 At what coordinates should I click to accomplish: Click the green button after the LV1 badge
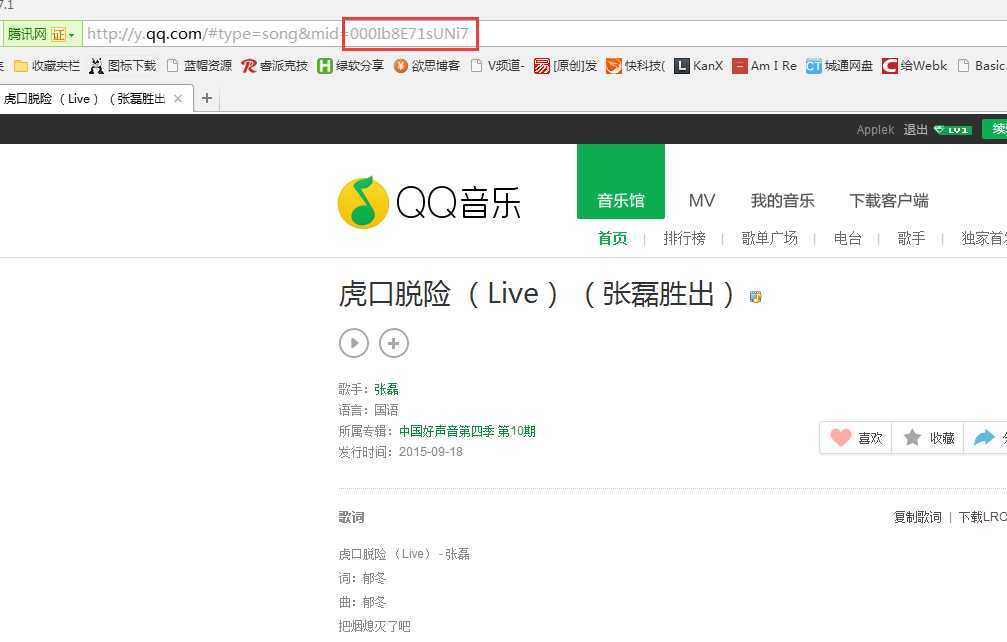[994, 129]
